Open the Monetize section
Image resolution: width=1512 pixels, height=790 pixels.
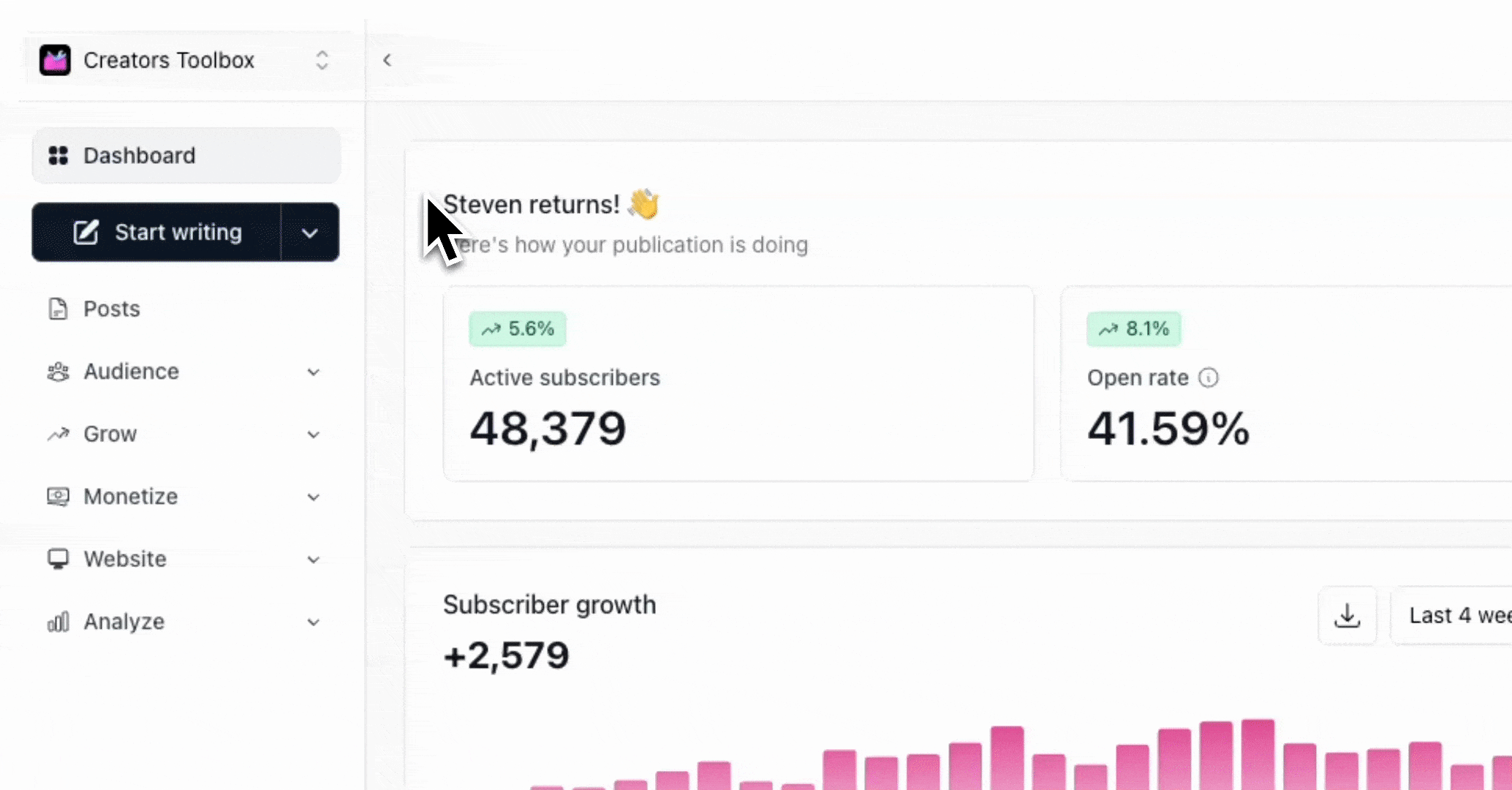186,497
